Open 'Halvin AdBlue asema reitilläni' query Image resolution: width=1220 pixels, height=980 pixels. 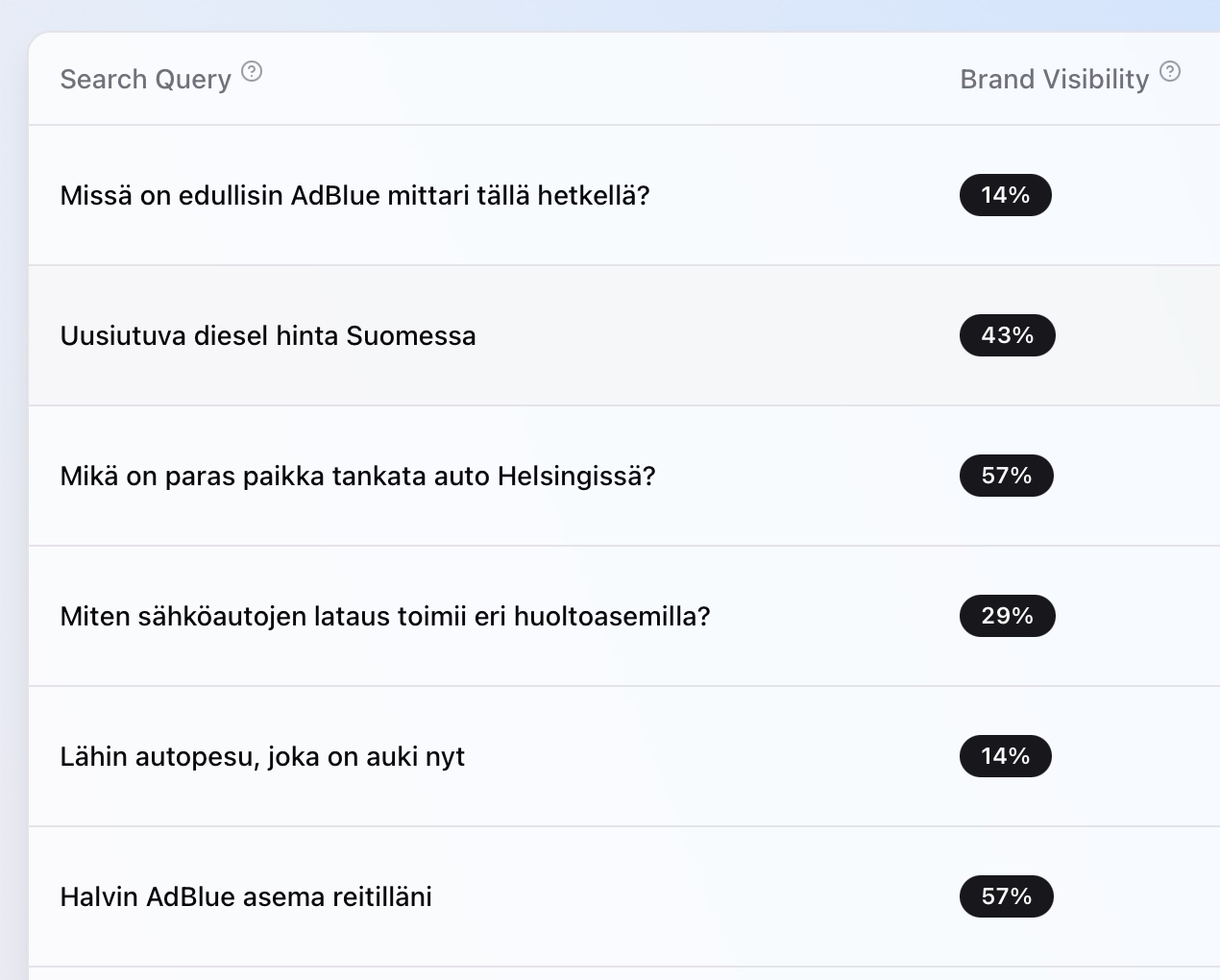pos(246,897)
